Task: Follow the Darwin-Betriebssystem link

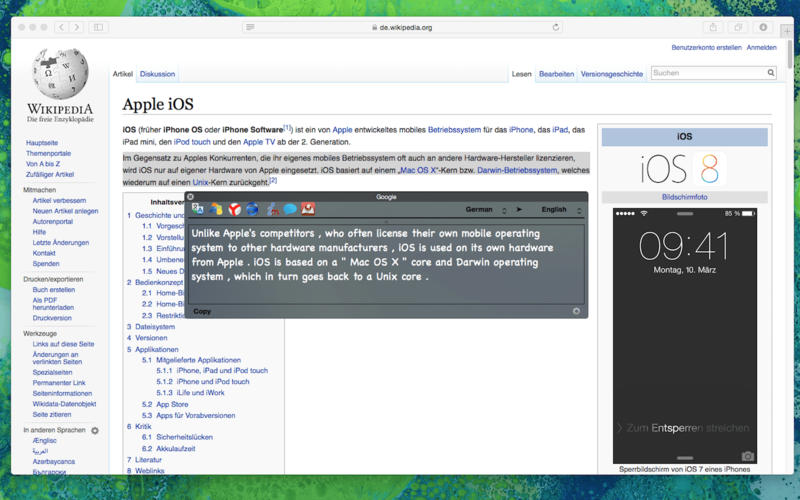Action: pos(517,170)
